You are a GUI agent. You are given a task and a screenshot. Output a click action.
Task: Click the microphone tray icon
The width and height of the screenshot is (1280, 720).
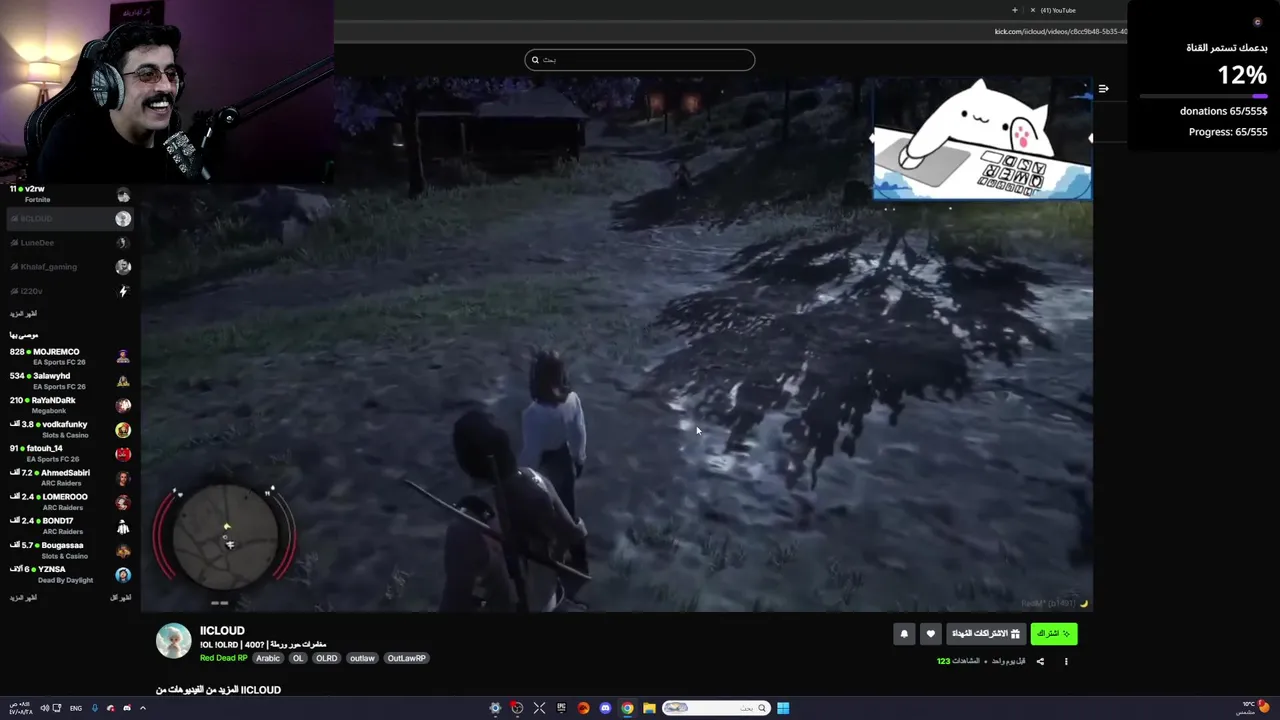[95, 708]
